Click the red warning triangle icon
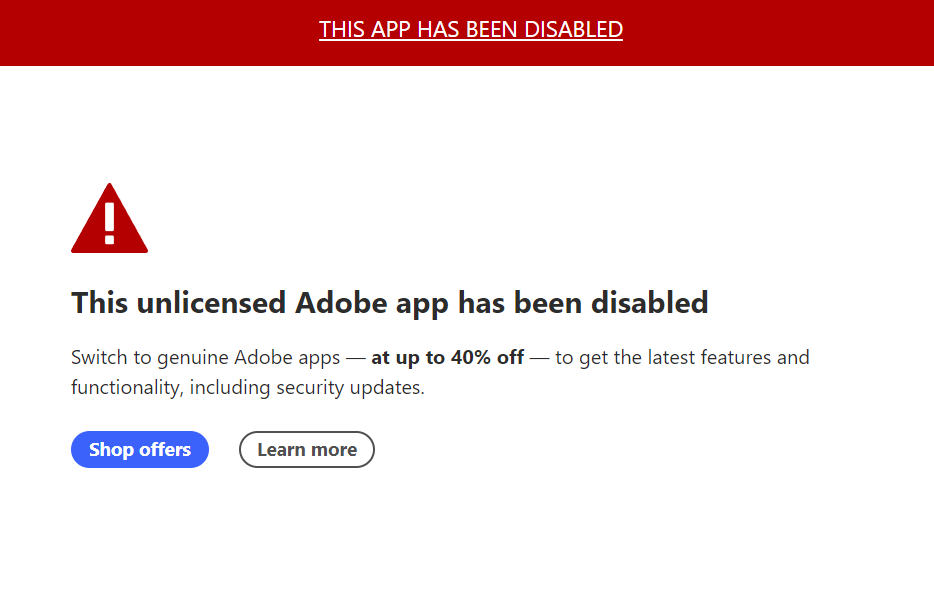Image resolution: width=934 pixels, height=601 pixels. pos(109,219)
